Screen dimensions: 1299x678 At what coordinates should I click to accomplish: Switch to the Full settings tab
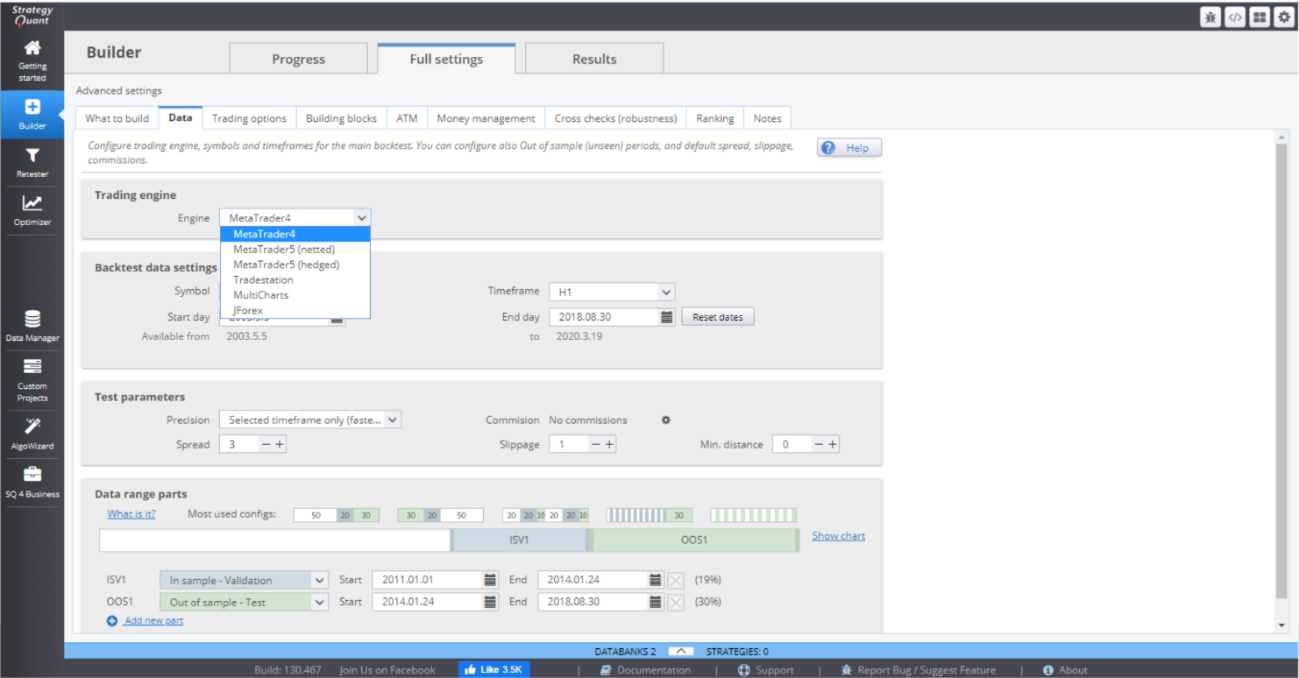(446, 59)
